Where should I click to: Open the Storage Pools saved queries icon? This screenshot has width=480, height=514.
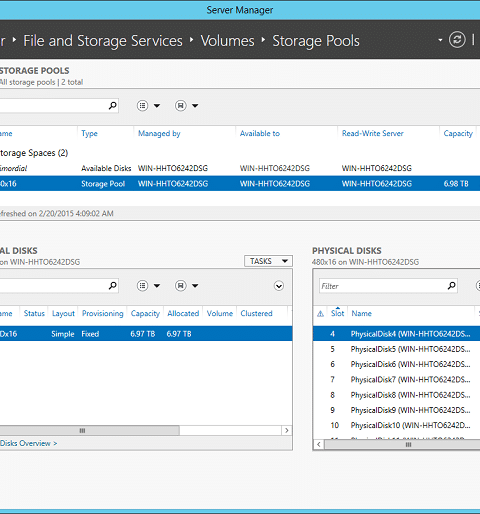click(181, 106)
